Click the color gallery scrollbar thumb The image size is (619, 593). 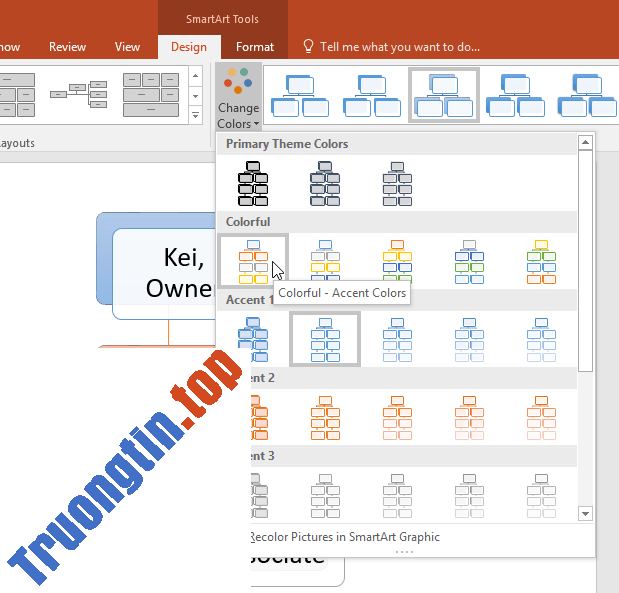tap(585, 261)
